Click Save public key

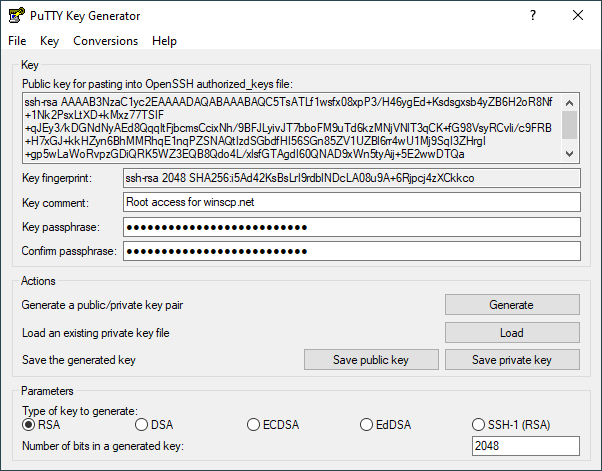pos(371,360)
